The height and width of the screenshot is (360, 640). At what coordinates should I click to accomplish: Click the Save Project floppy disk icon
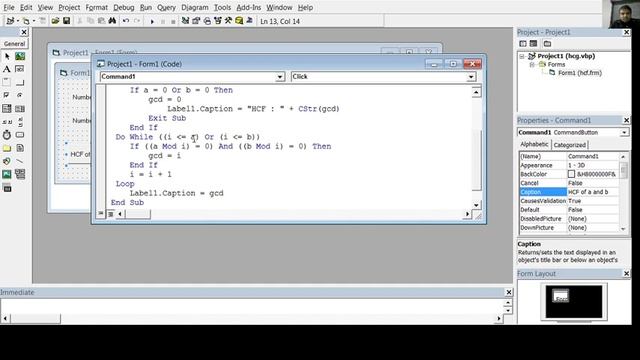[x=66, y=21]
